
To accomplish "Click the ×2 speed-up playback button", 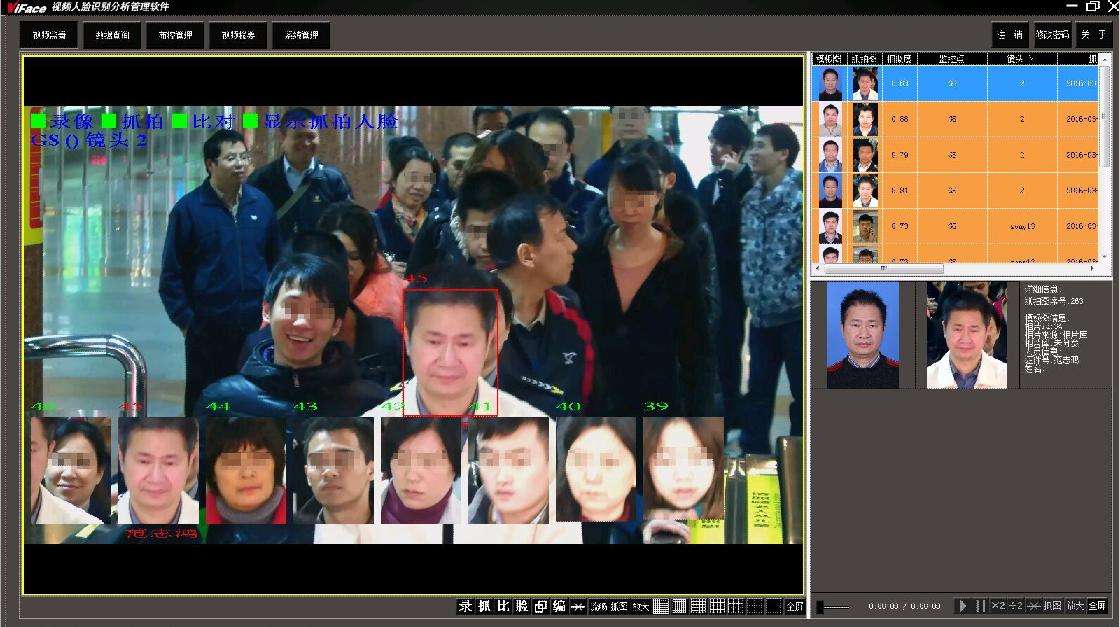I will click(x=998, y=606).
